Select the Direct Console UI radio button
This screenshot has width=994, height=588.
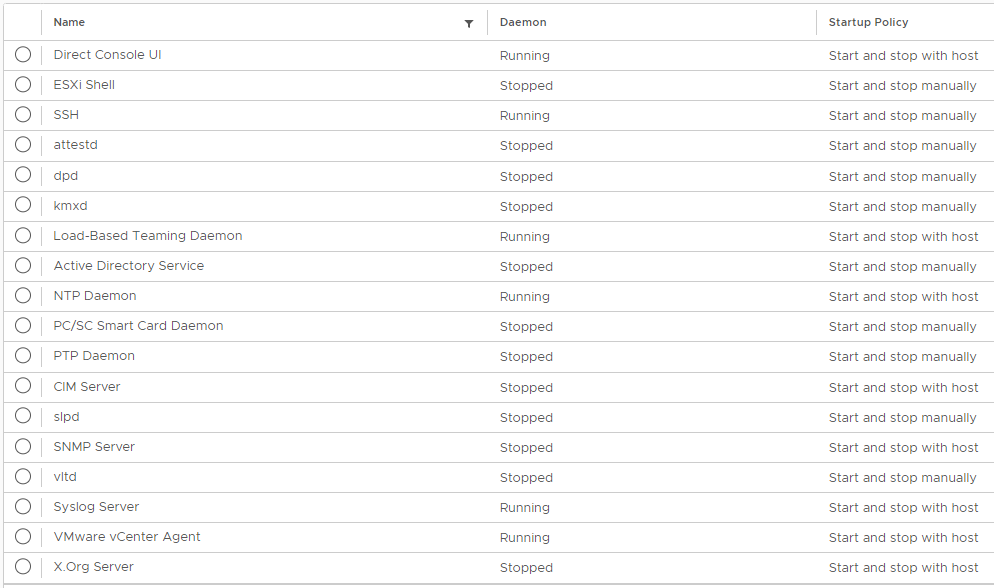[x=23, y=54]
